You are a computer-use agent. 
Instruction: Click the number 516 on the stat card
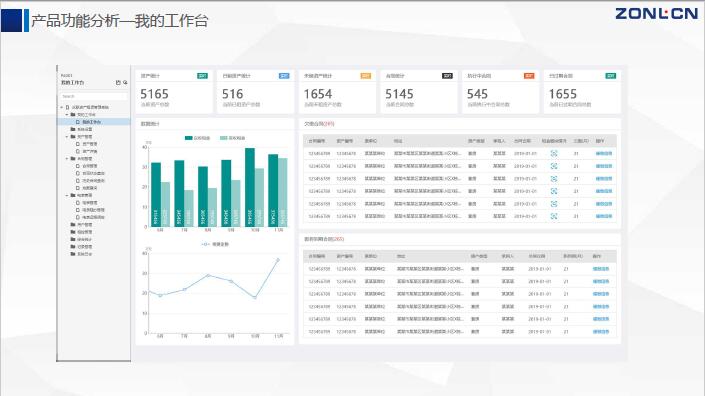point(232,94)
